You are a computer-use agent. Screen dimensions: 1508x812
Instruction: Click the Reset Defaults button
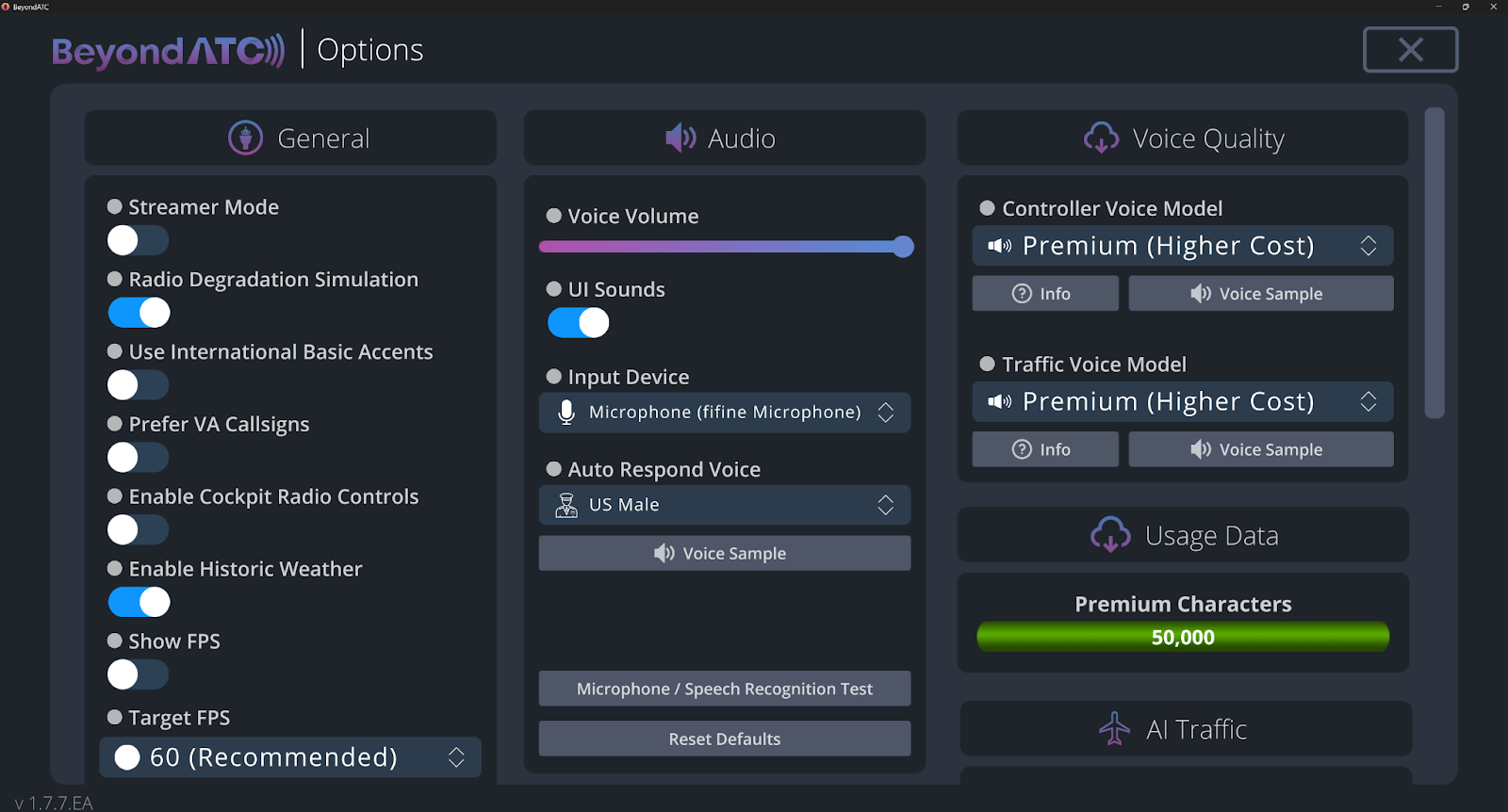tap(724, 739)
